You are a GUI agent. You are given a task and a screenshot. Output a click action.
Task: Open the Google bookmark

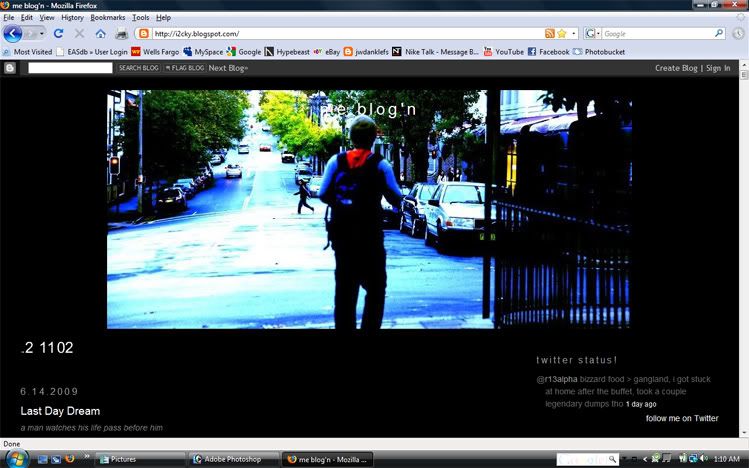244,52
